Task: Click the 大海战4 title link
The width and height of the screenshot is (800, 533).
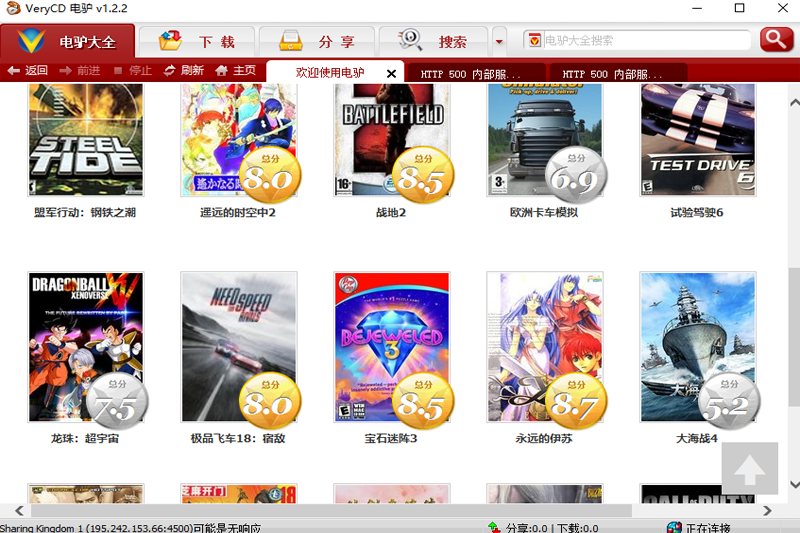Action: point(697,439)
